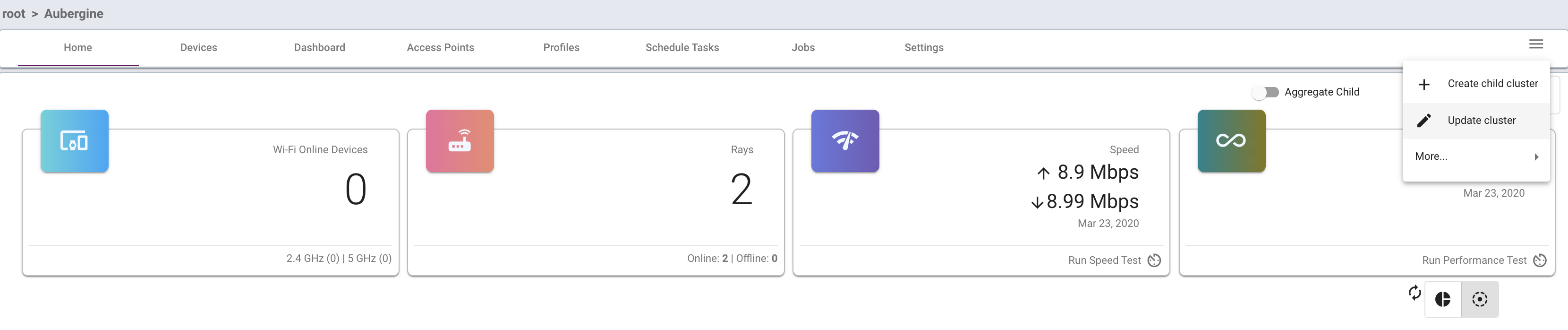The image size is (1568, 330).
Task: Toggle the Aggregate Child switch
Action: [1265, 92]
